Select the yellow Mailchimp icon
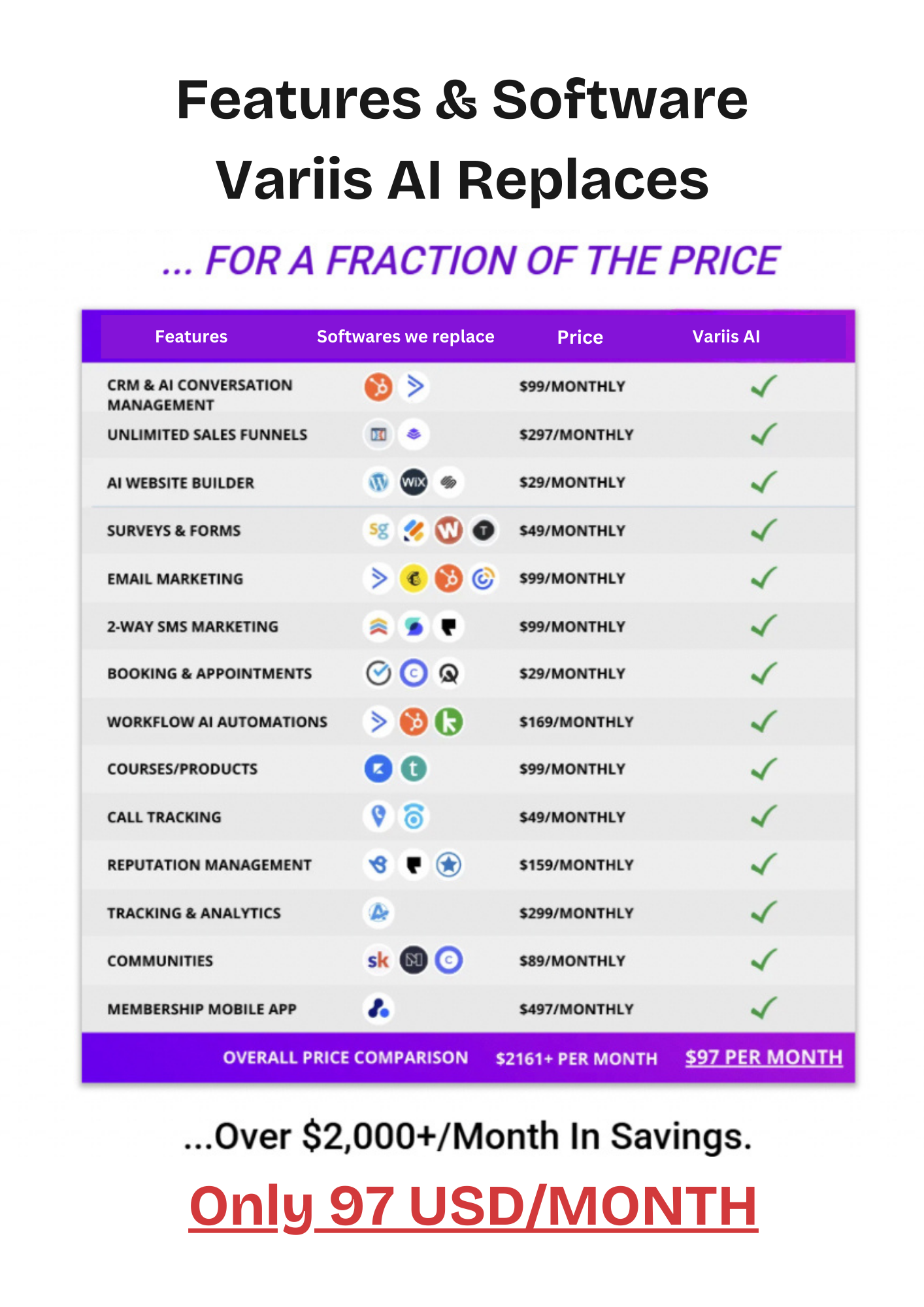 pyautogui.click(x=414, y=578)
